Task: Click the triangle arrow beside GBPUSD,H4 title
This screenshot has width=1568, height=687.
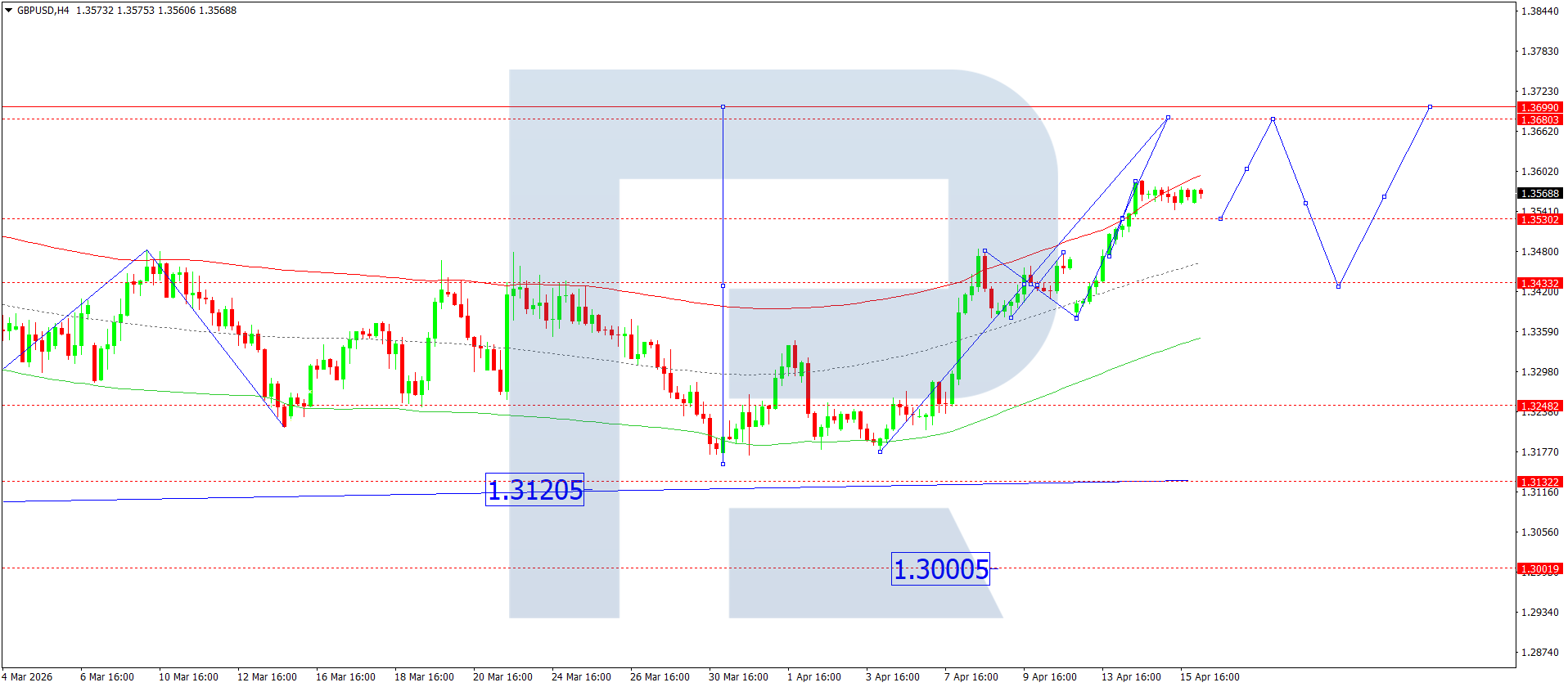Action: (x=9, y=11)
